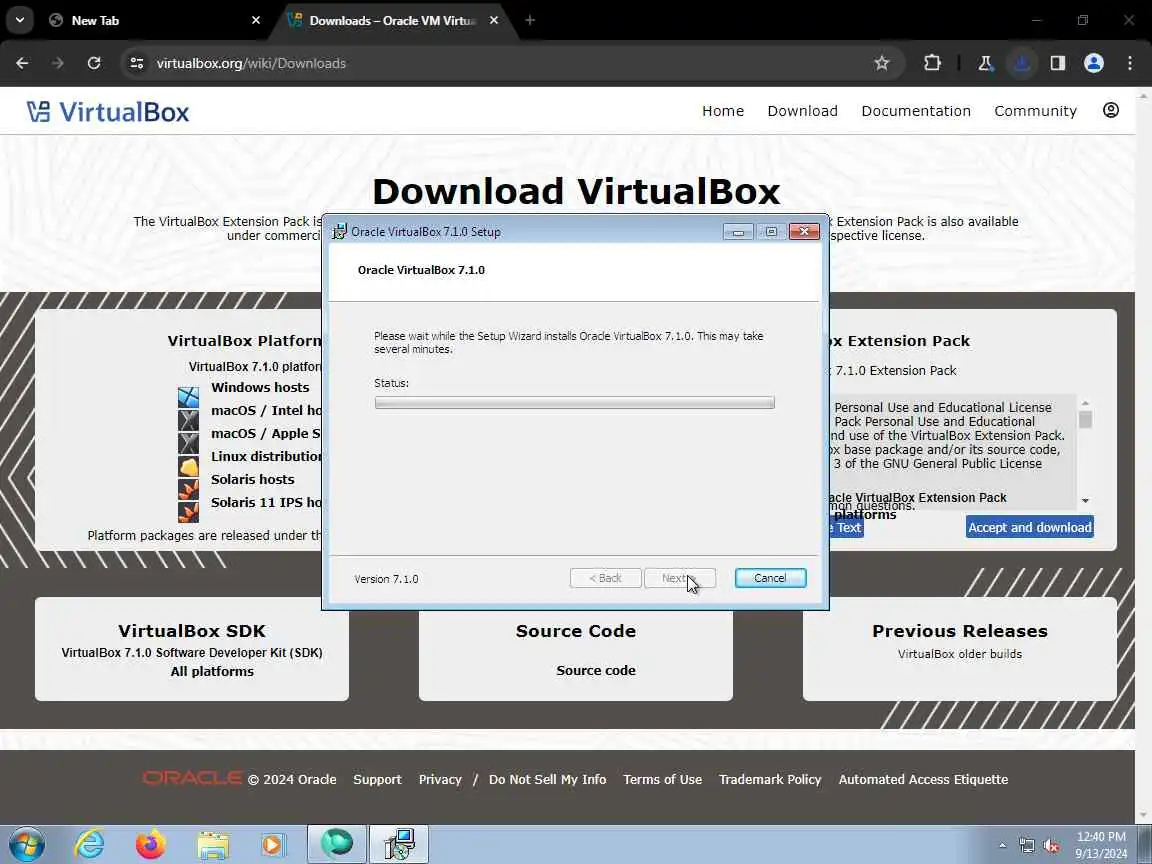Expand the tab search dropdown arrow
This screenshot has width=1152, height=864.
click(20, 20)
